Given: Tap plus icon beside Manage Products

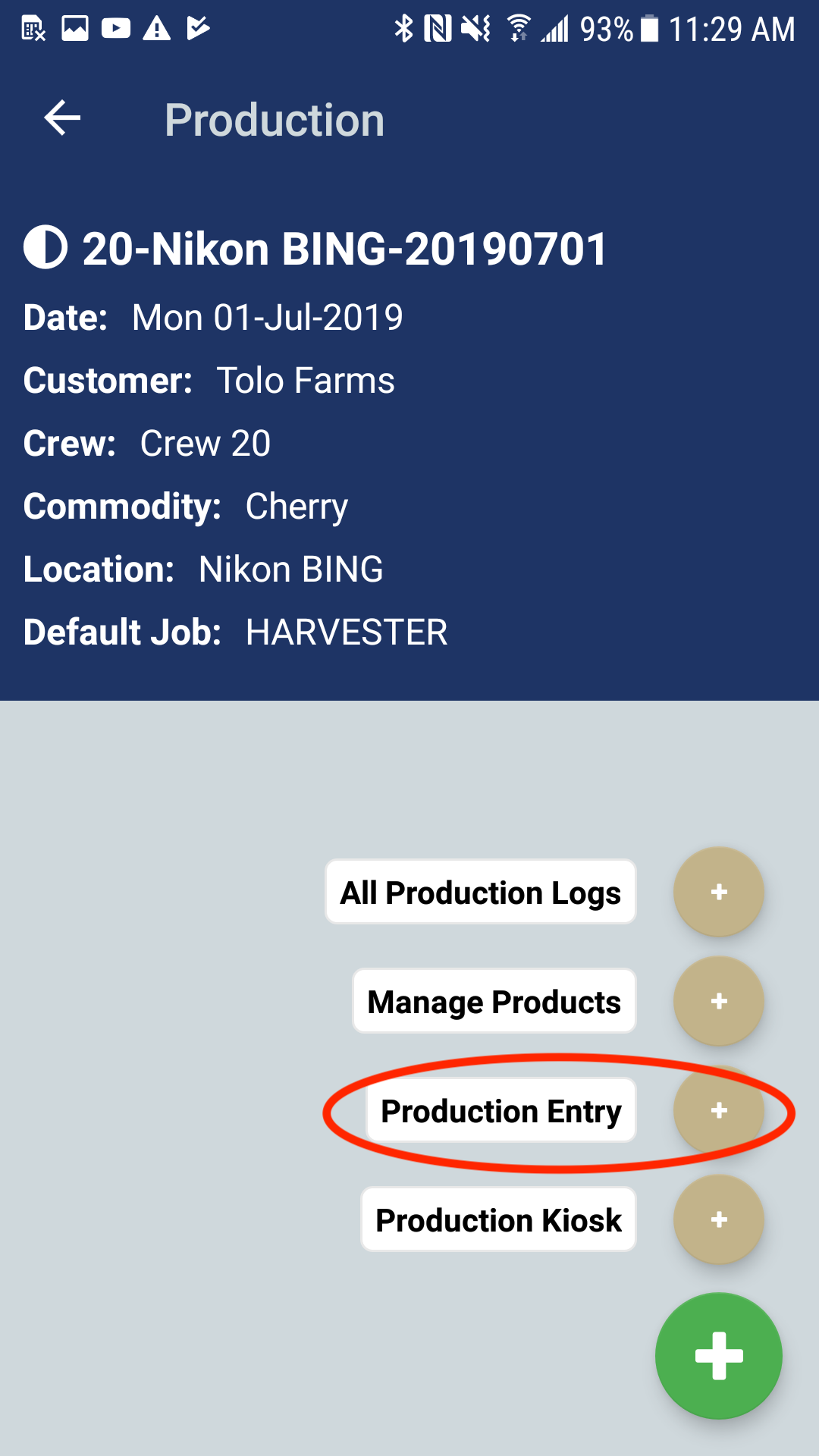Looking at the screenshot, I should [718, 1001].
